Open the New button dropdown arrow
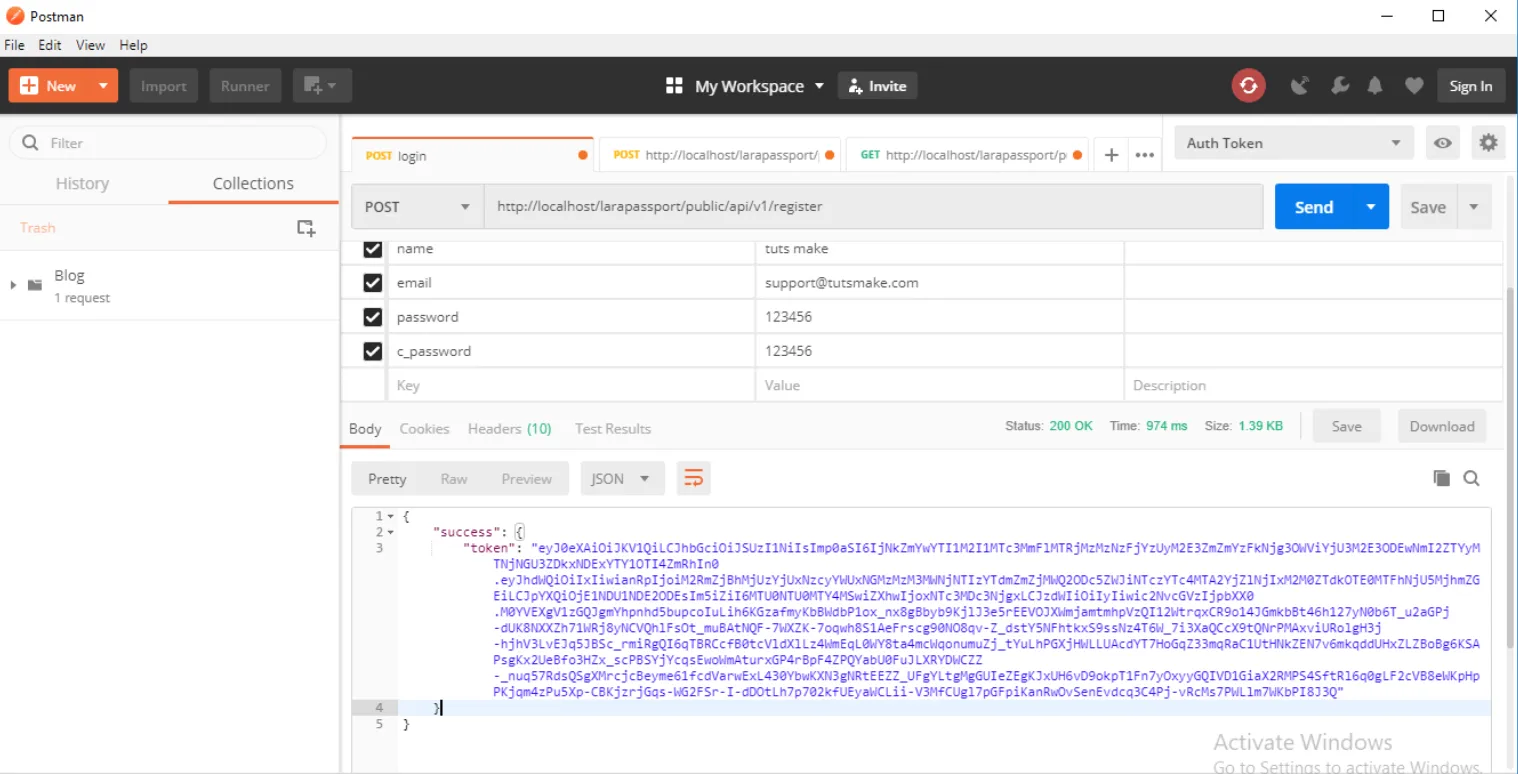This screenshot has height=774, width=1518. point(102,86)
